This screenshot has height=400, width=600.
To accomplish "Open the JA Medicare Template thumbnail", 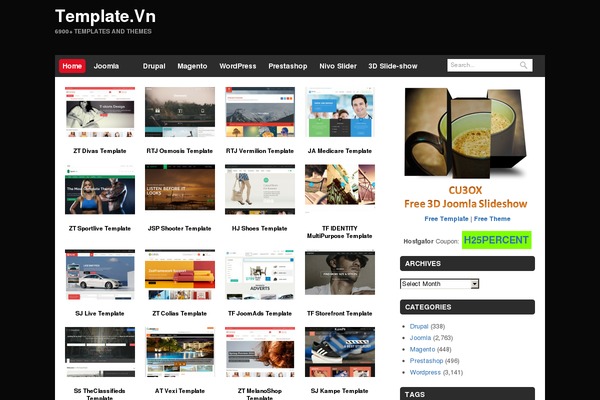I will pyautogui.click(x=340, y=112).
